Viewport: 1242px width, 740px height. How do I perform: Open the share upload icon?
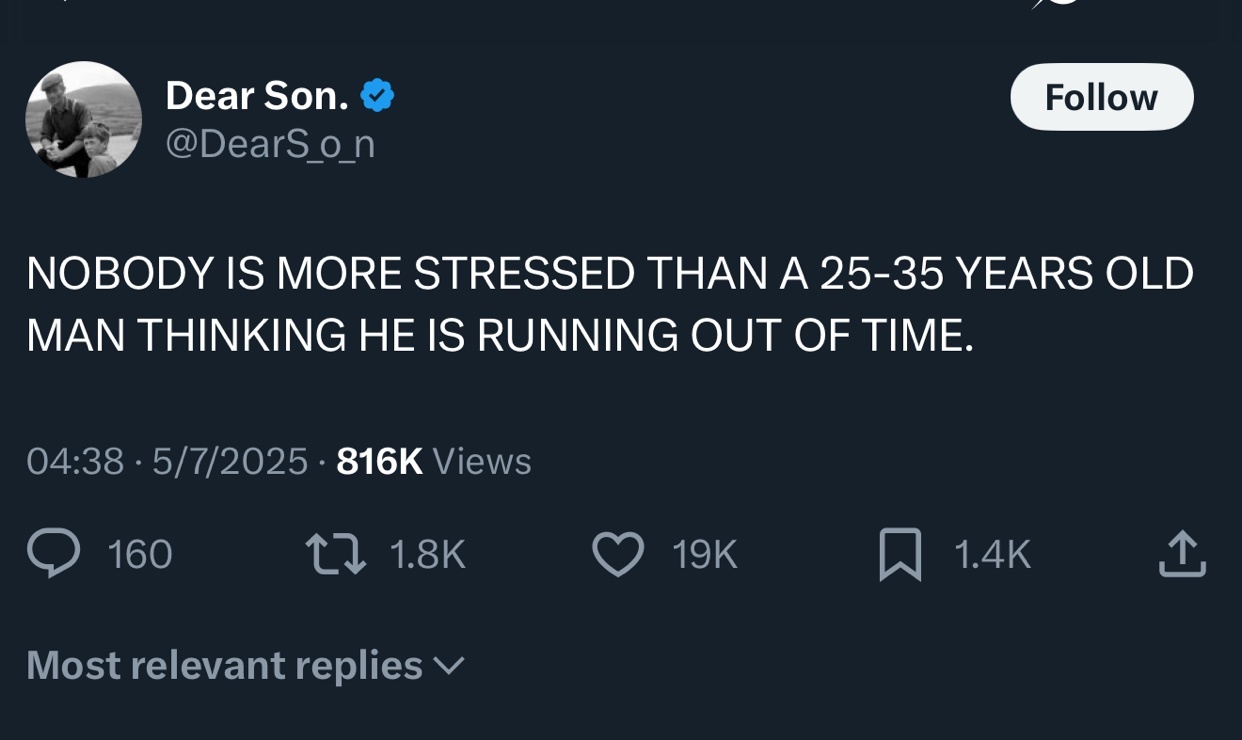(x=1182, y=554)
